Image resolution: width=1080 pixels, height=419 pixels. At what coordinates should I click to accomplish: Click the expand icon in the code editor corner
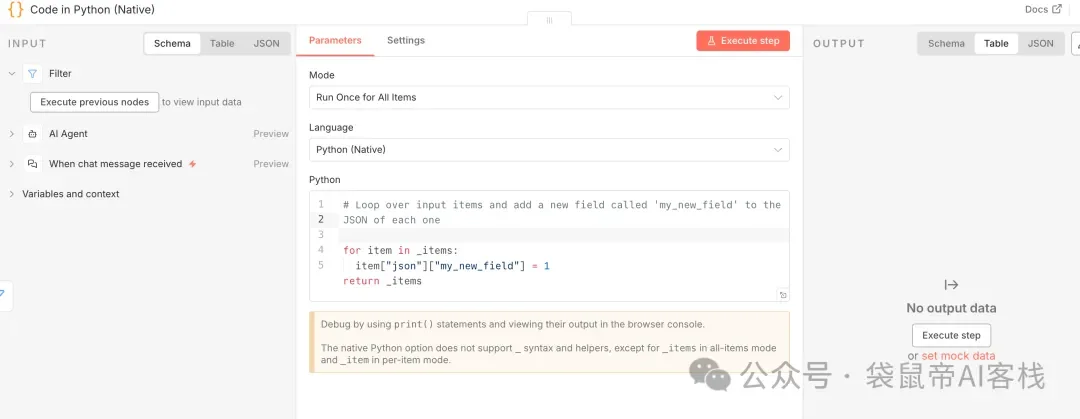[x=783, y=295]
